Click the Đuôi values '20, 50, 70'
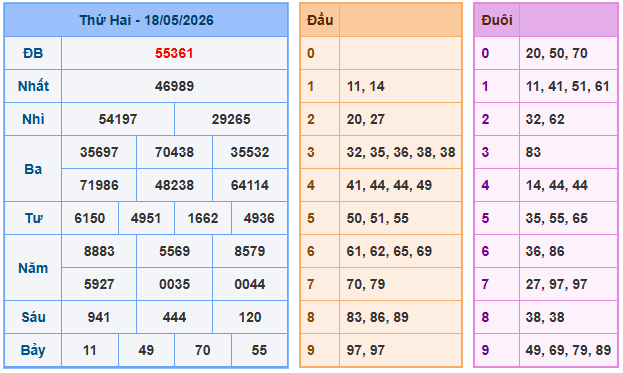Screen dimensions: 623x373 (x=557, y=53)
